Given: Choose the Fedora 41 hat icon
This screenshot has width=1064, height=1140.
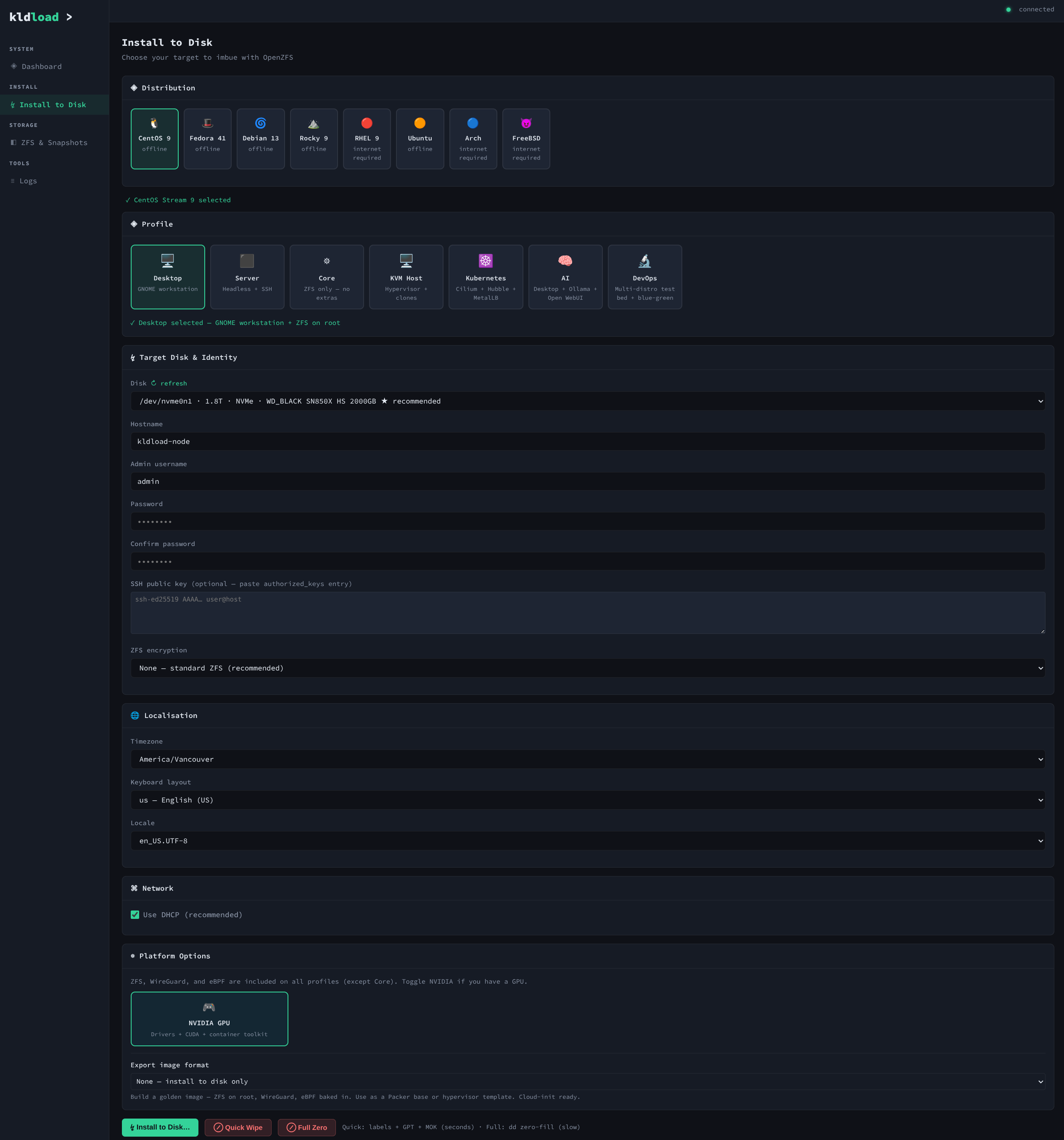Looking at the screenshot, I should click(x=208, y=123).
